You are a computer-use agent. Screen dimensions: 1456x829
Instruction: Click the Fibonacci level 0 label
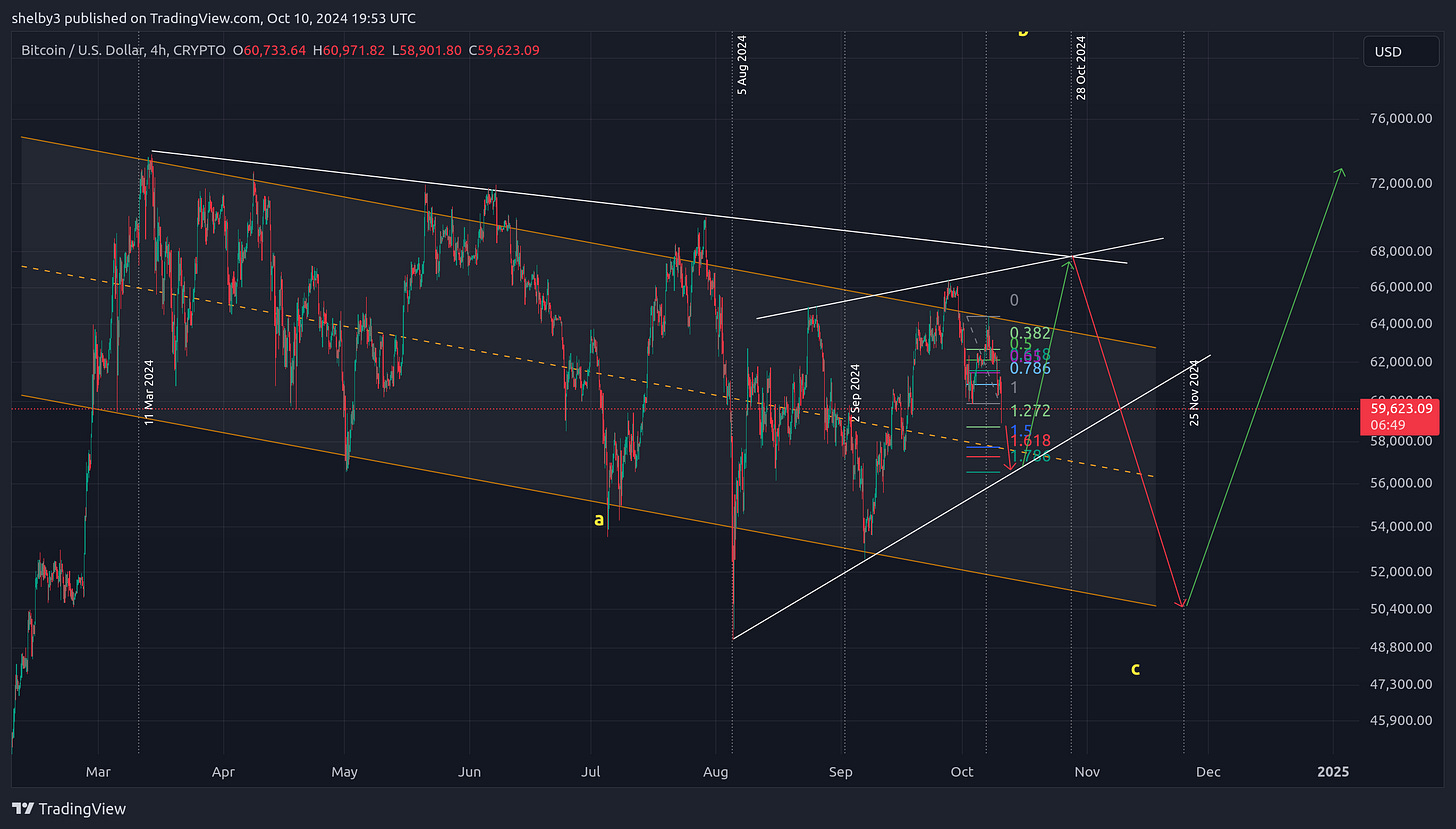click(x=1014, y=300)
